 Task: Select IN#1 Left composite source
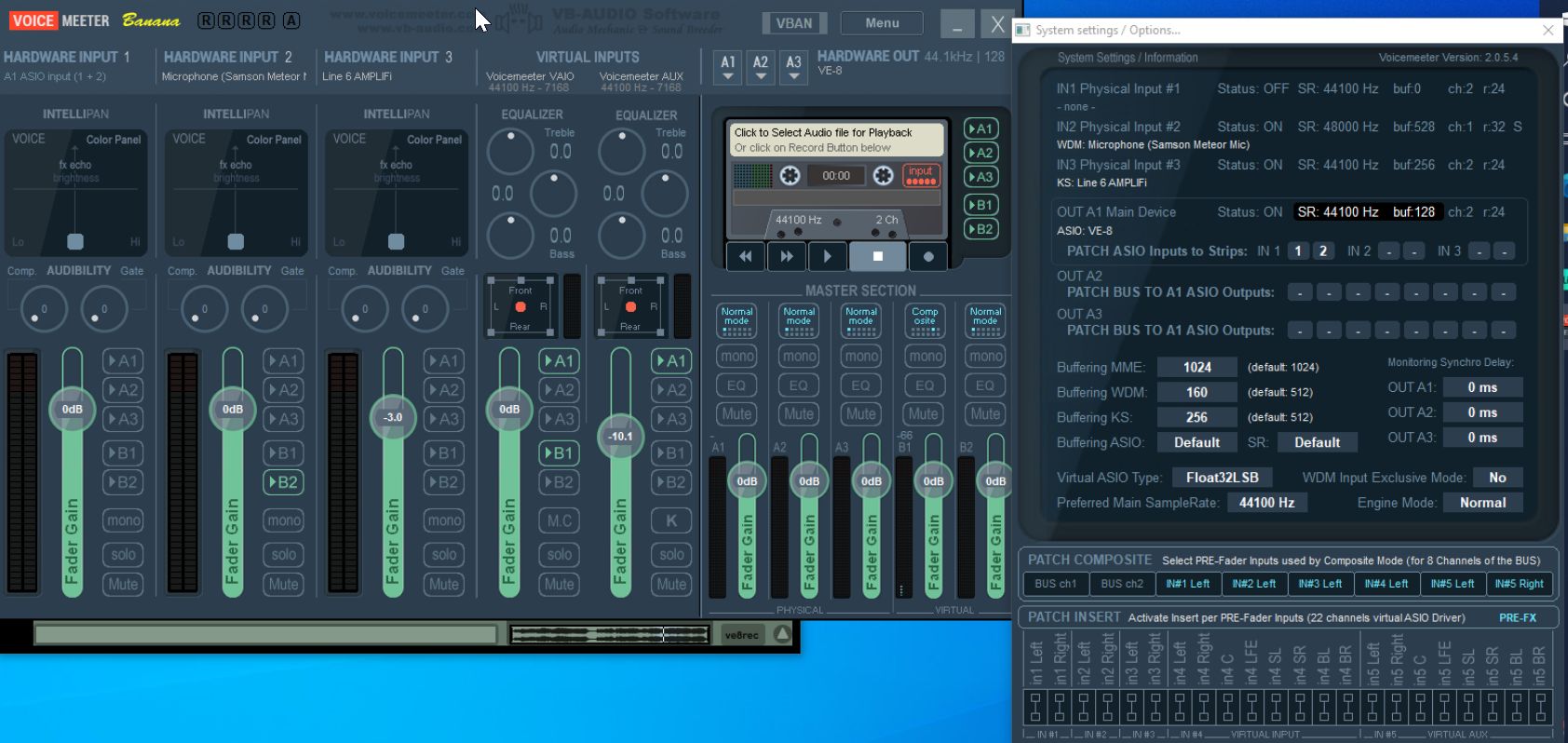[1187, 584]
